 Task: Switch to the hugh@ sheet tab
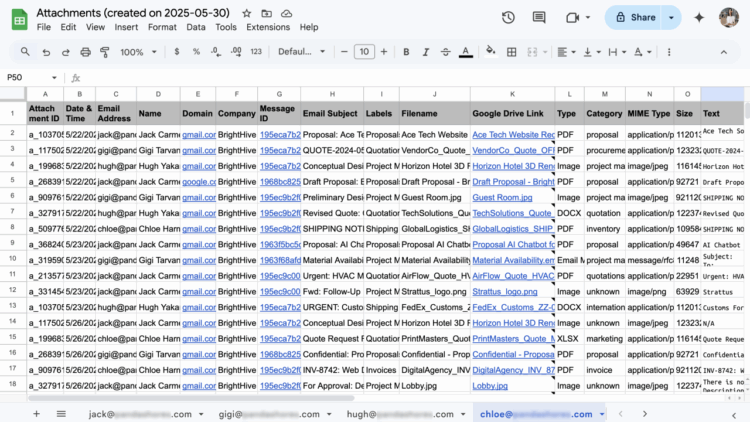click(400, 414)
